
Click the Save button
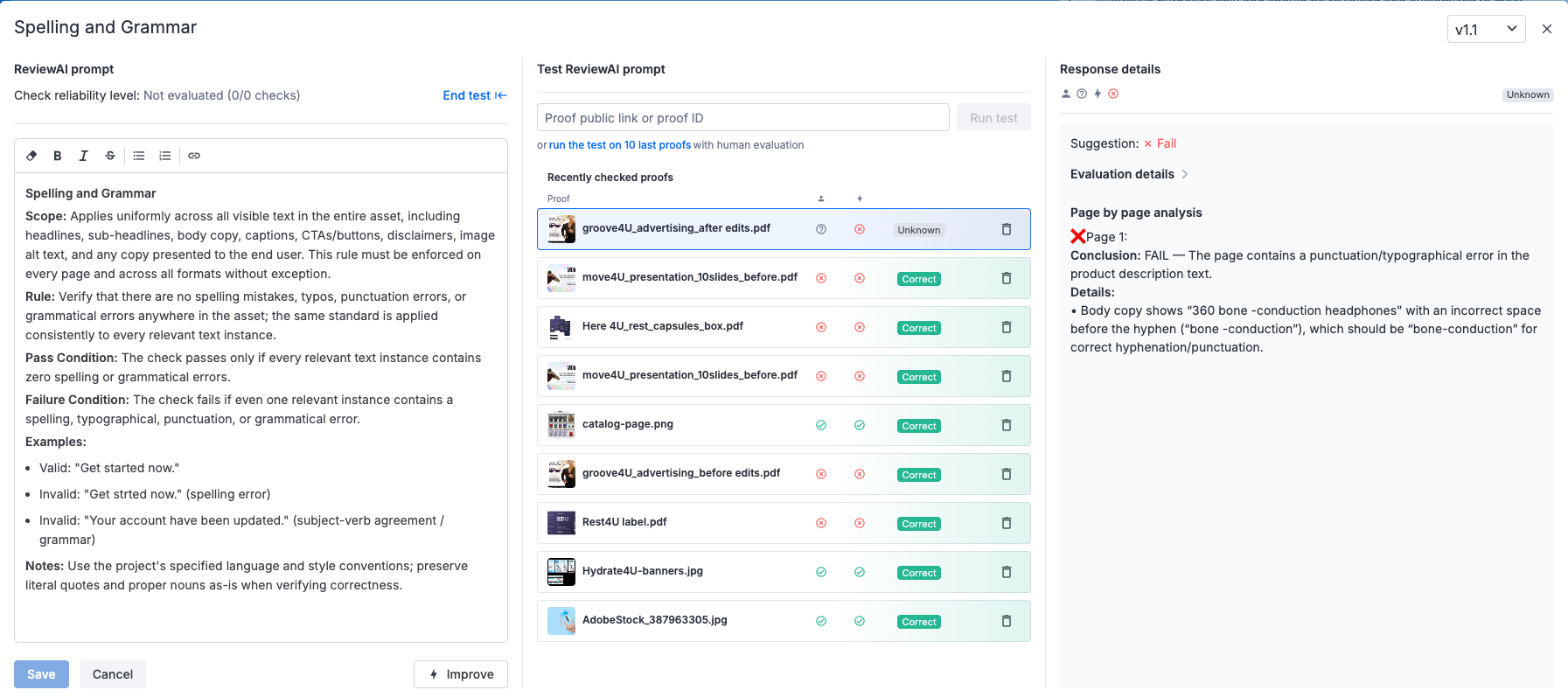[x=41, y=674]
